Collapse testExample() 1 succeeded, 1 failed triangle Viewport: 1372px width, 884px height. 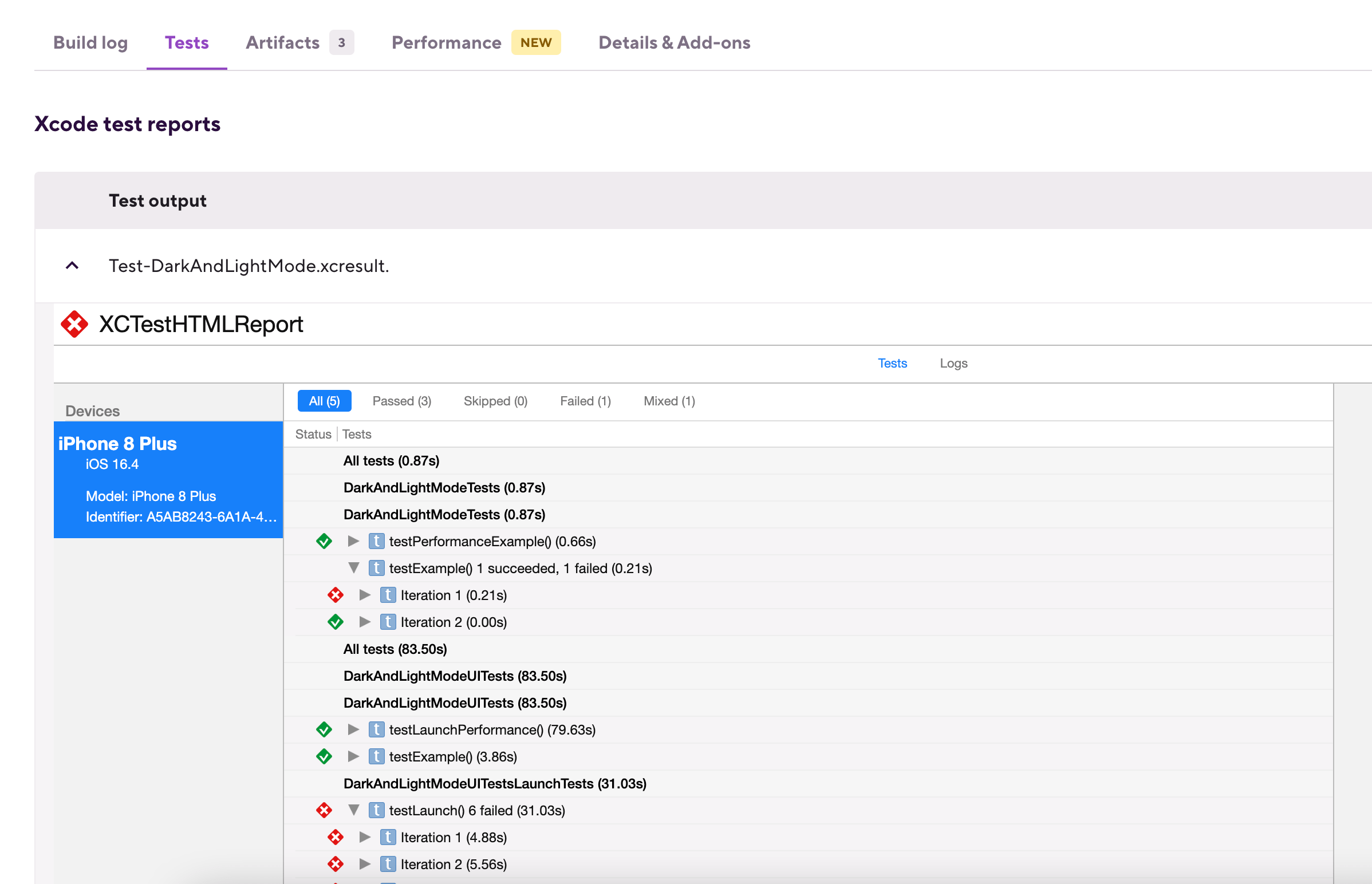point(353,569)
